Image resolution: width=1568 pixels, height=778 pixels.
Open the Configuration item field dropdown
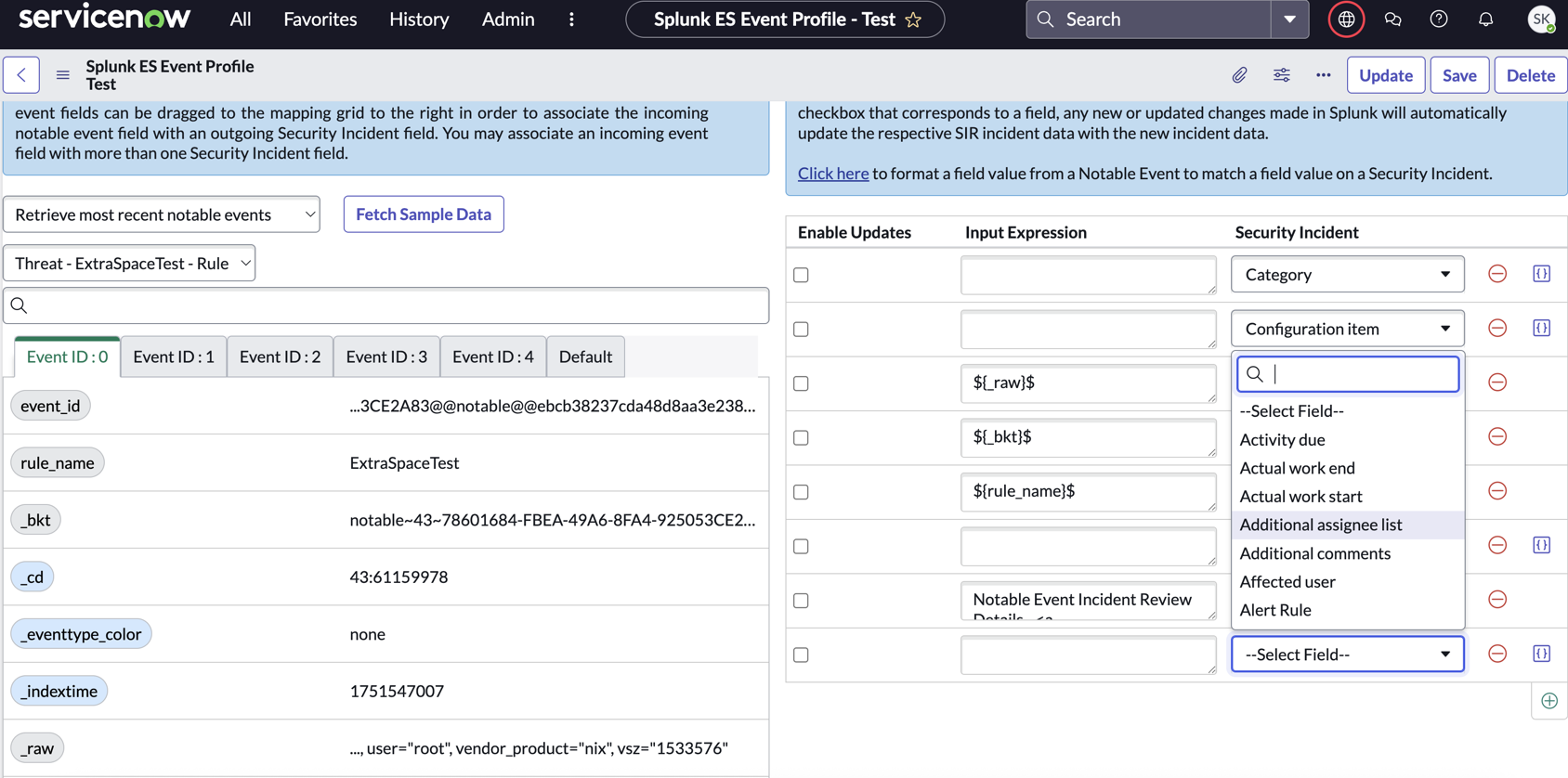point(1348,329)
